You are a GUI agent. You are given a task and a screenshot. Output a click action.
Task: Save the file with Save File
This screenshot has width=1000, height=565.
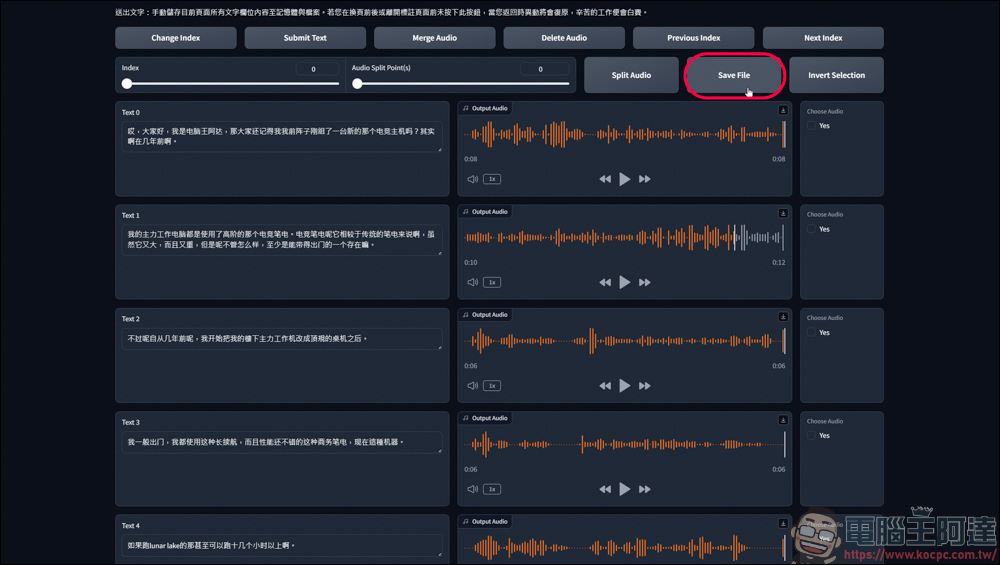point(733,75)
